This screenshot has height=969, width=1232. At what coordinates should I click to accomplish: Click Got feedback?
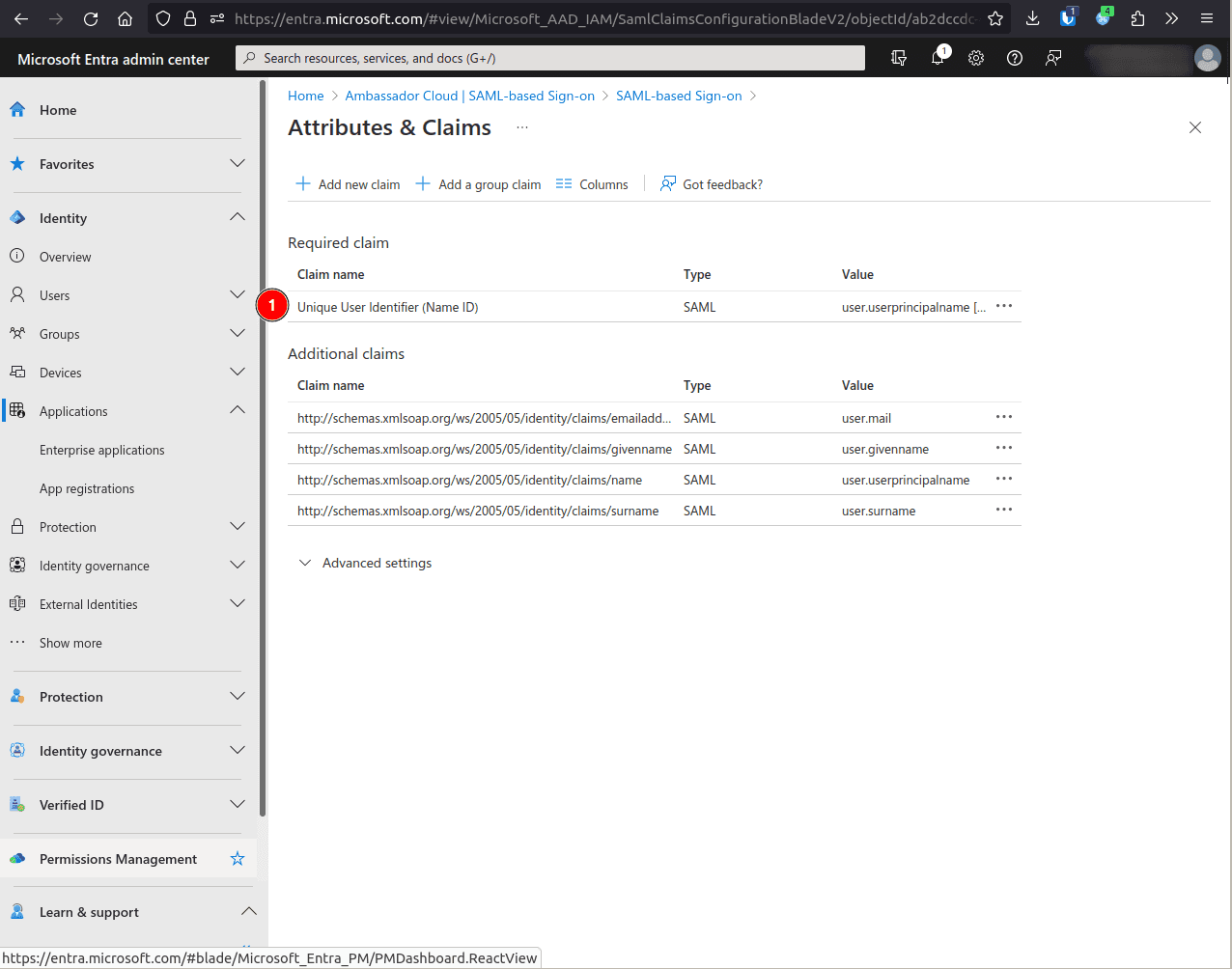(712, 184)
